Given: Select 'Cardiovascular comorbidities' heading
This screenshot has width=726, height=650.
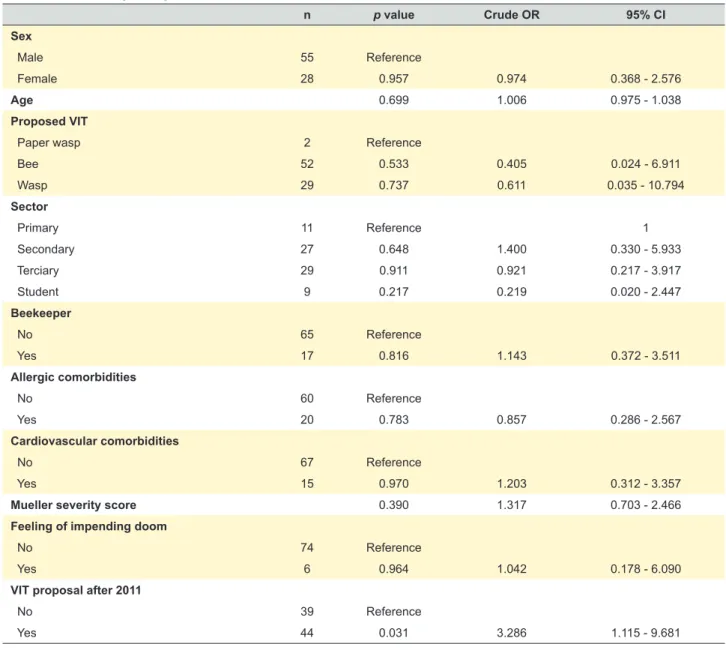Looking at the screenshot, I should [x=94, y=441].
